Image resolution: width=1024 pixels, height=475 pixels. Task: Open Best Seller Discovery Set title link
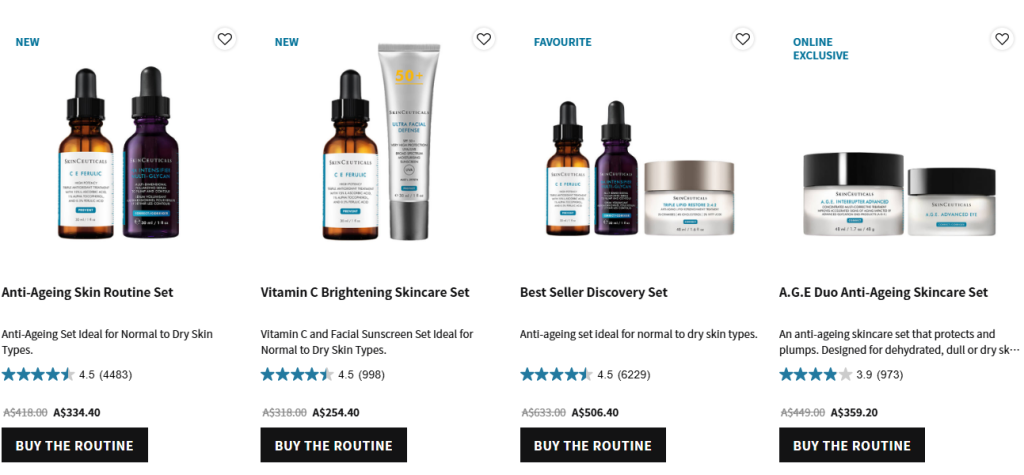coord(594,292)
